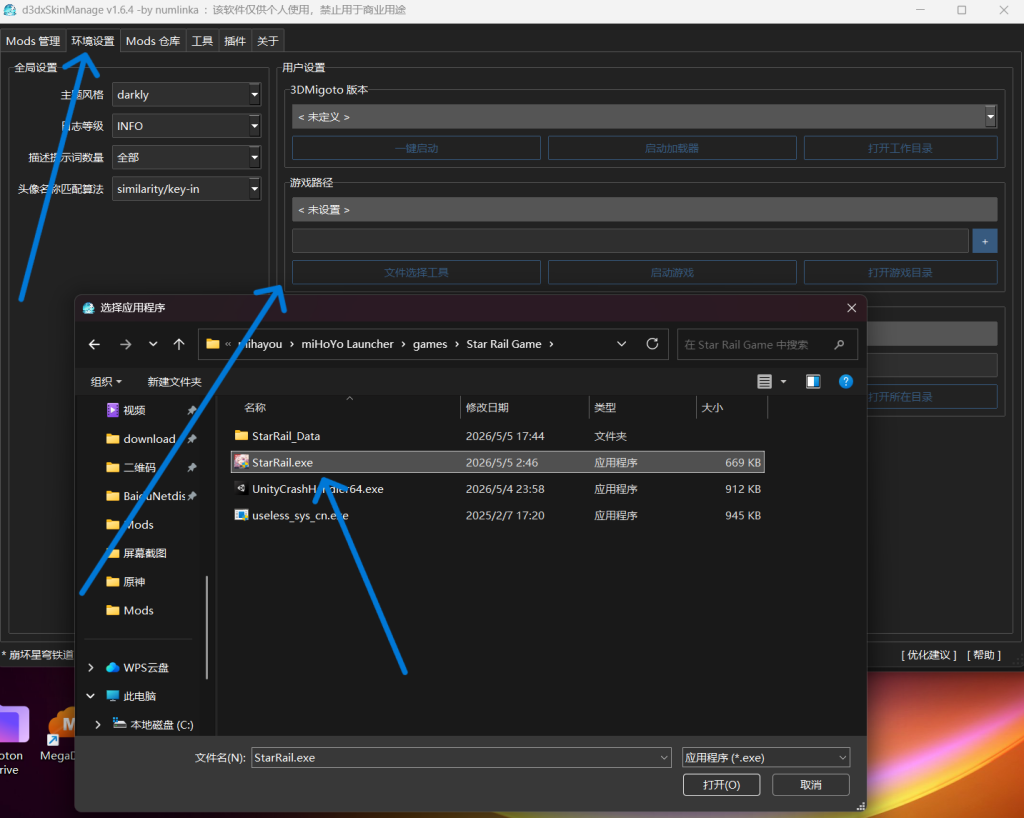
Task: Open address bar path dropdown
Action: pyautogui.click(x=621, y=344)
